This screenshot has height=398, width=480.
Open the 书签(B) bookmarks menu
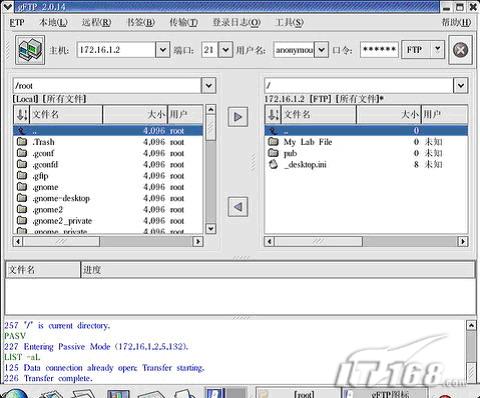click(141, 23)
